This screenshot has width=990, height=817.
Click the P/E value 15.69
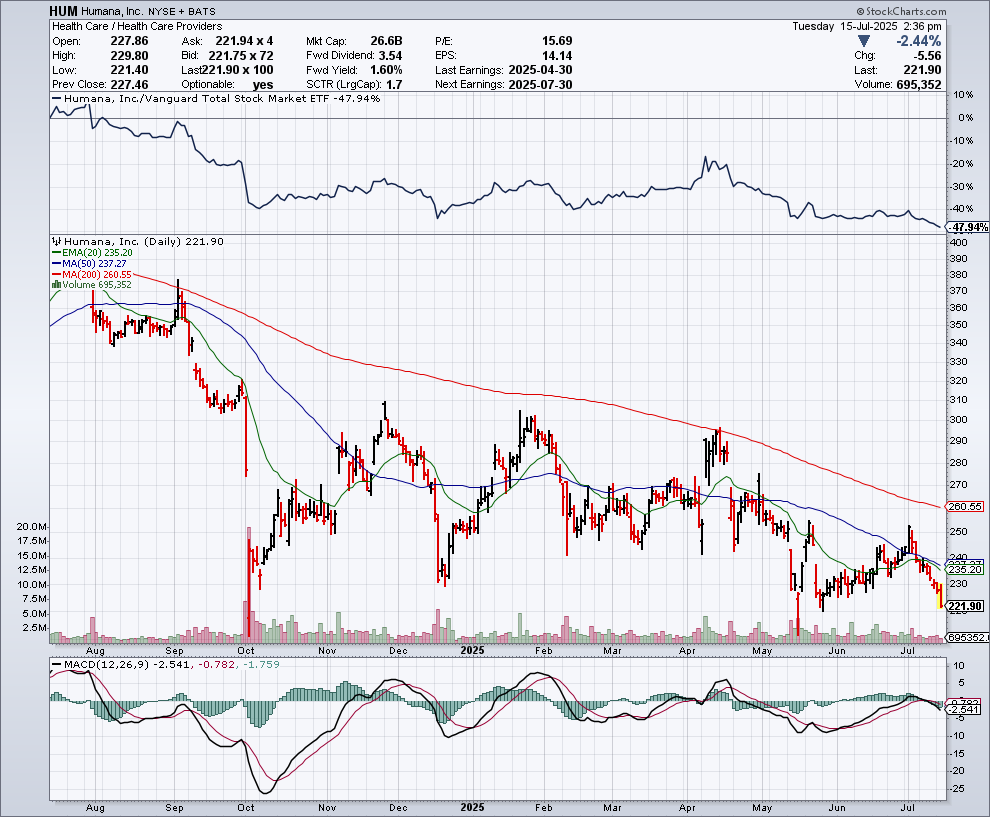point(557,41)
